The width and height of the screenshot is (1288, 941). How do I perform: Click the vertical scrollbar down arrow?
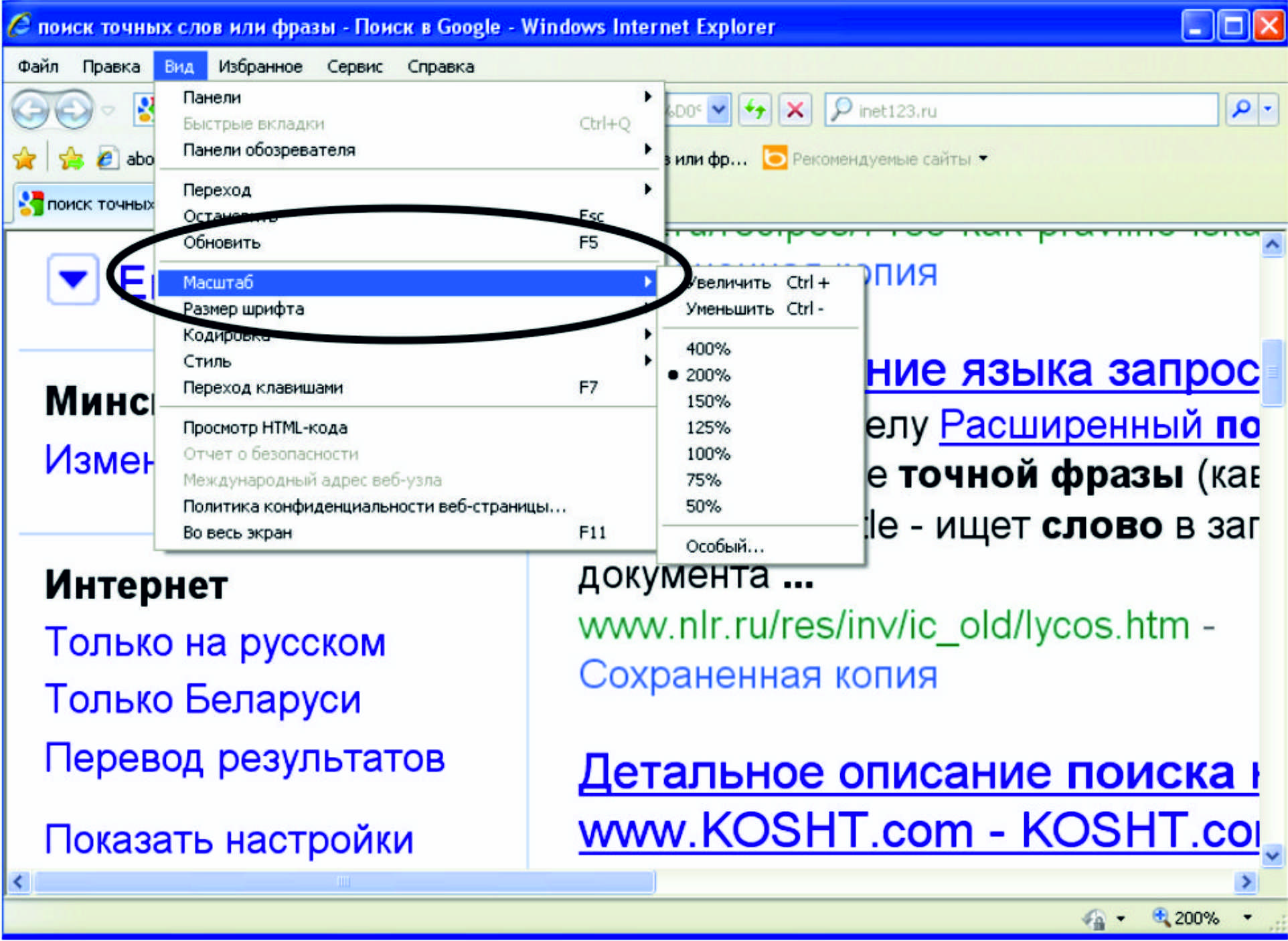coord(1272,855)
